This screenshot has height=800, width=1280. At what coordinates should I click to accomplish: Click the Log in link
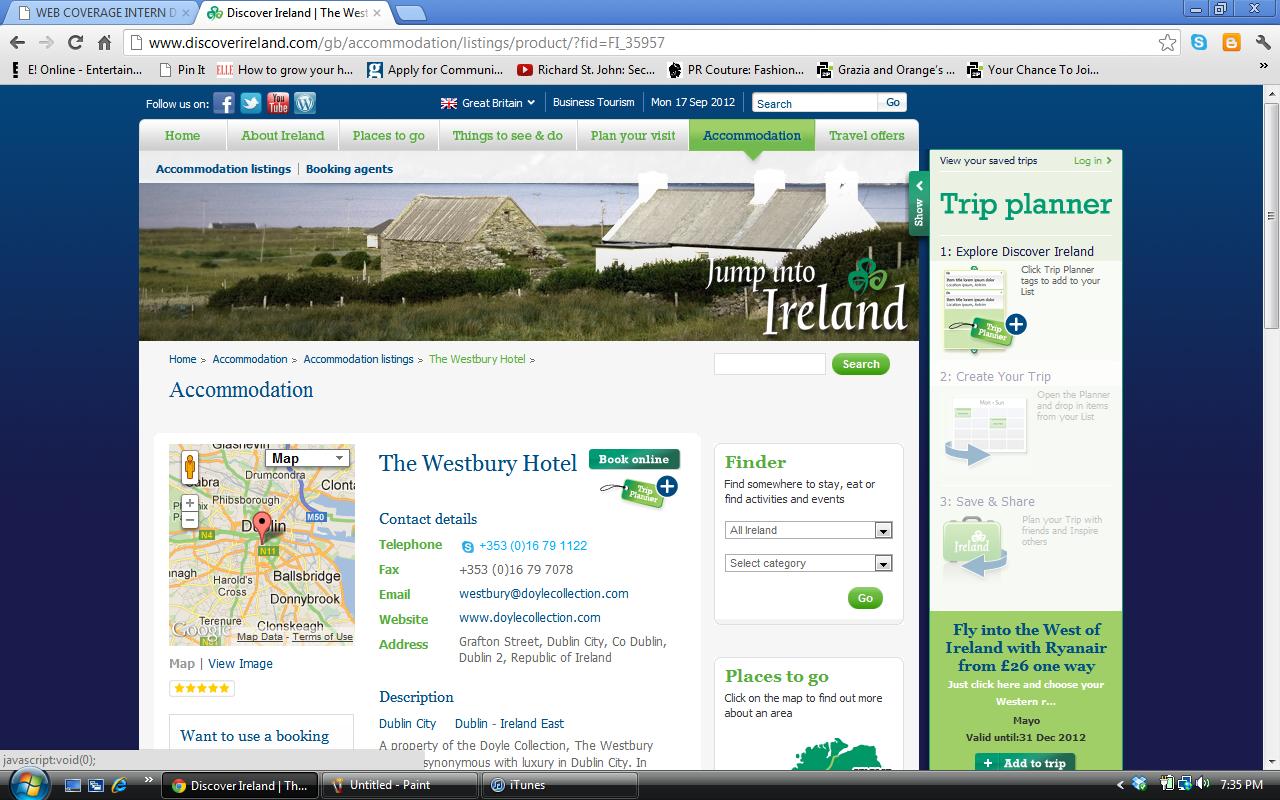[x=1092, y=160]
